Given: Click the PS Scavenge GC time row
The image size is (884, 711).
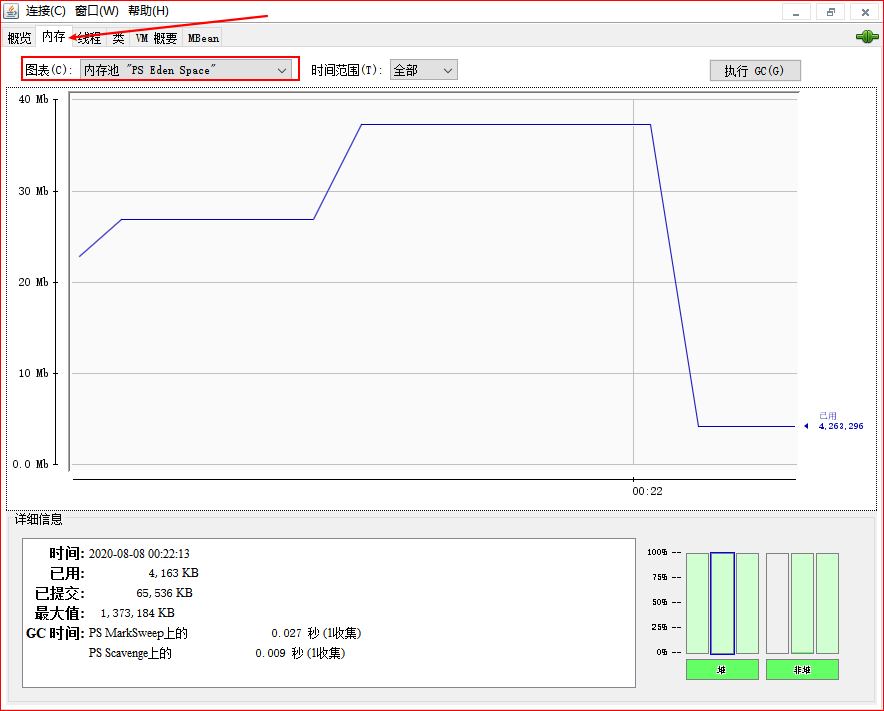Looking at the screenshot, I should pyautogui.click(x=217, y=653).
